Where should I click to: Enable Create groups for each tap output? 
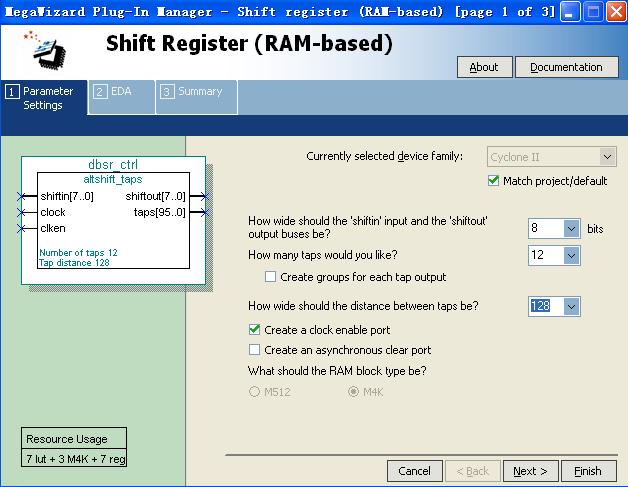click(x=270, y=277)
